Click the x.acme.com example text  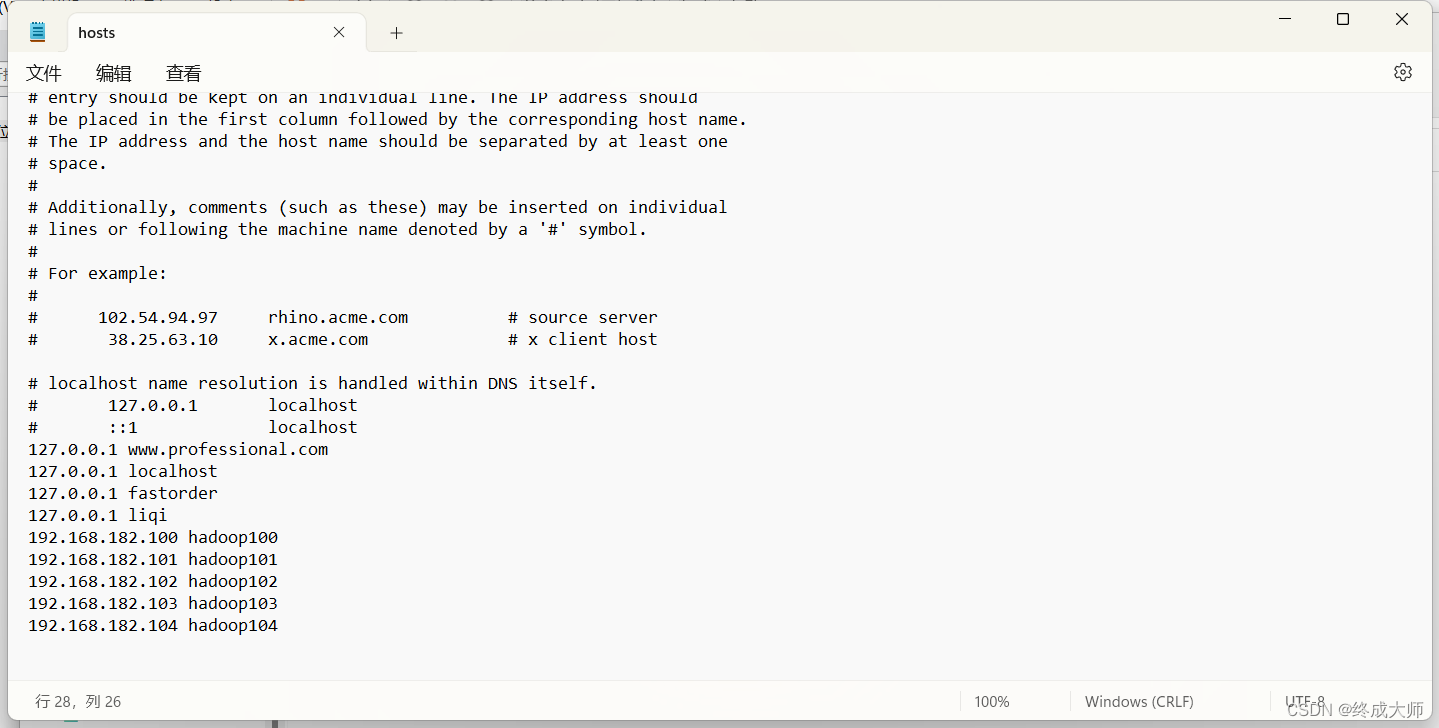pos(318,339)
